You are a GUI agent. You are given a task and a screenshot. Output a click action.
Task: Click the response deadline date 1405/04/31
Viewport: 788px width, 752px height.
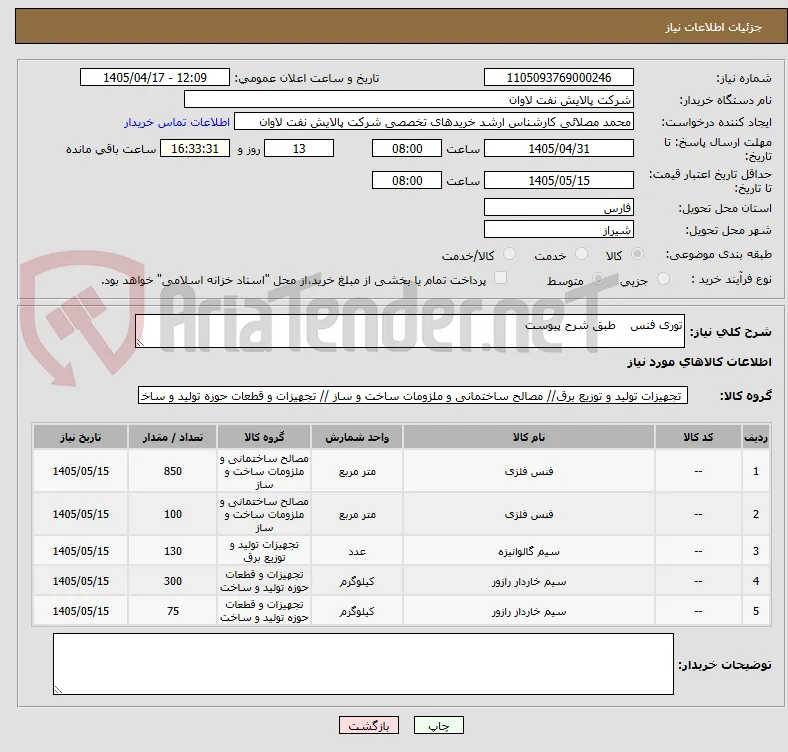point(558,148)
